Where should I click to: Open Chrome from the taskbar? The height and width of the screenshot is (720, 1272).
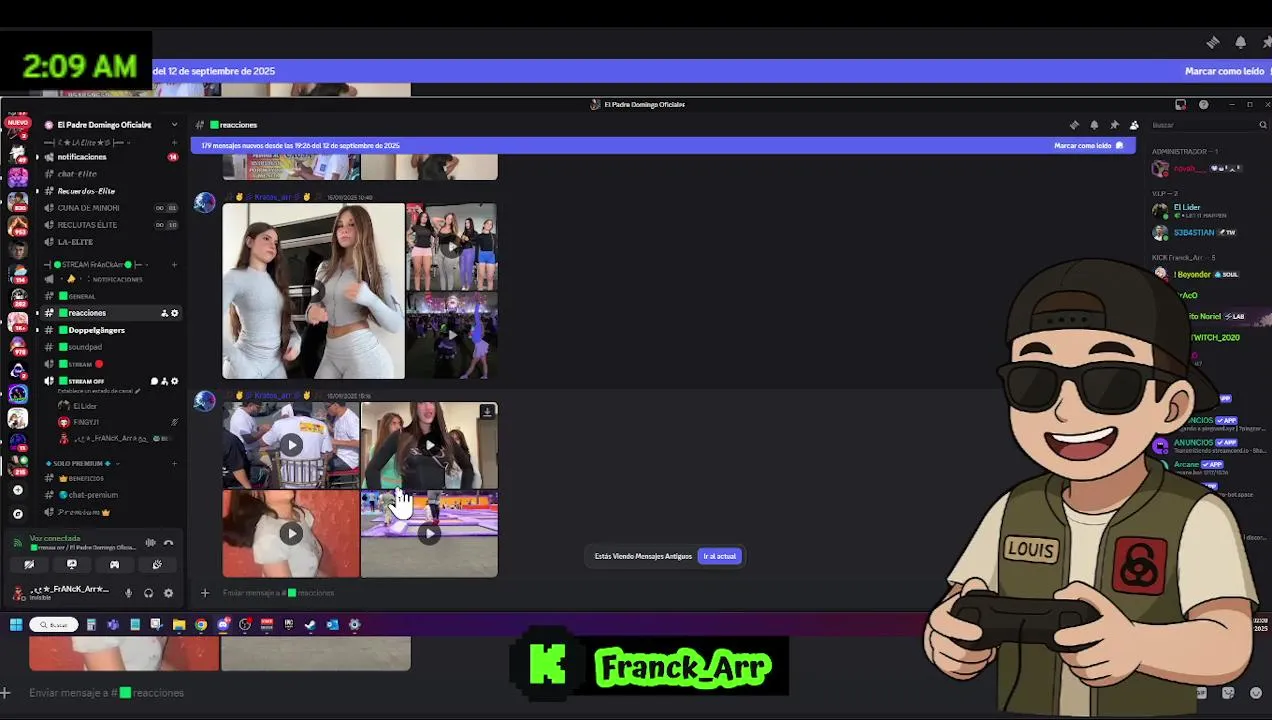pos(201,625)
